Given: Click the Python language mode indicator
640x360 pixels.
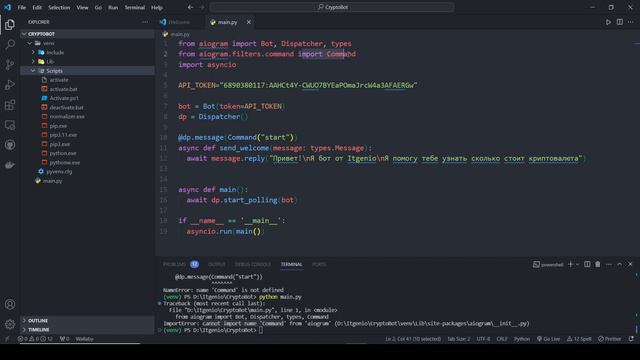Looking at the screenshot, I should [522, 339].
